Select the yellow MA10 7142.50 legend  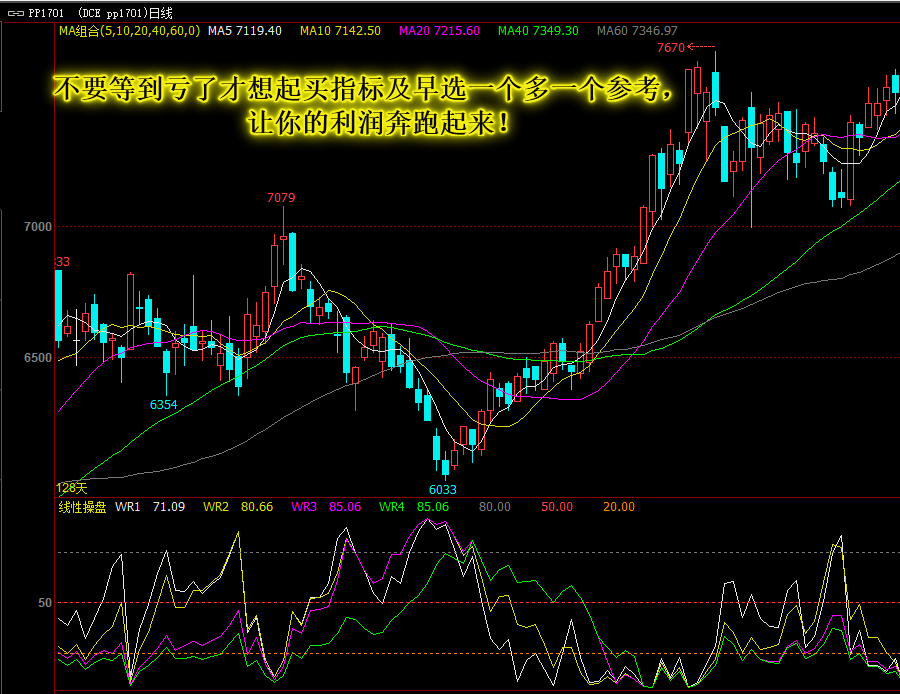pyautogui.click(x=340, y=31)
